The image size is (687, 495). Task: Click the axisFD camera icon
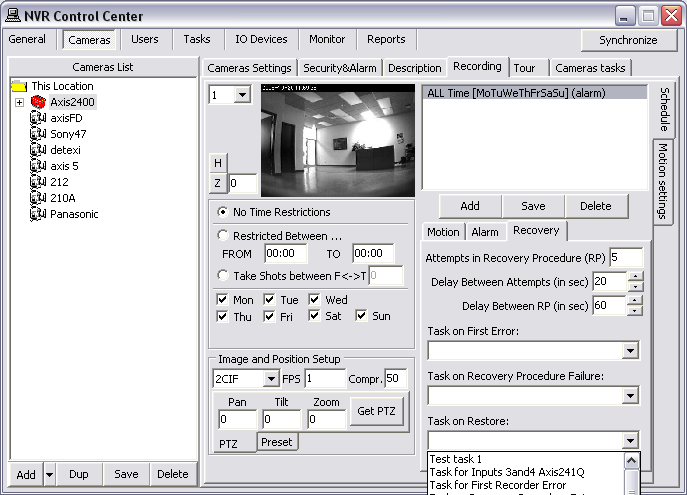[x=39, y=118]
